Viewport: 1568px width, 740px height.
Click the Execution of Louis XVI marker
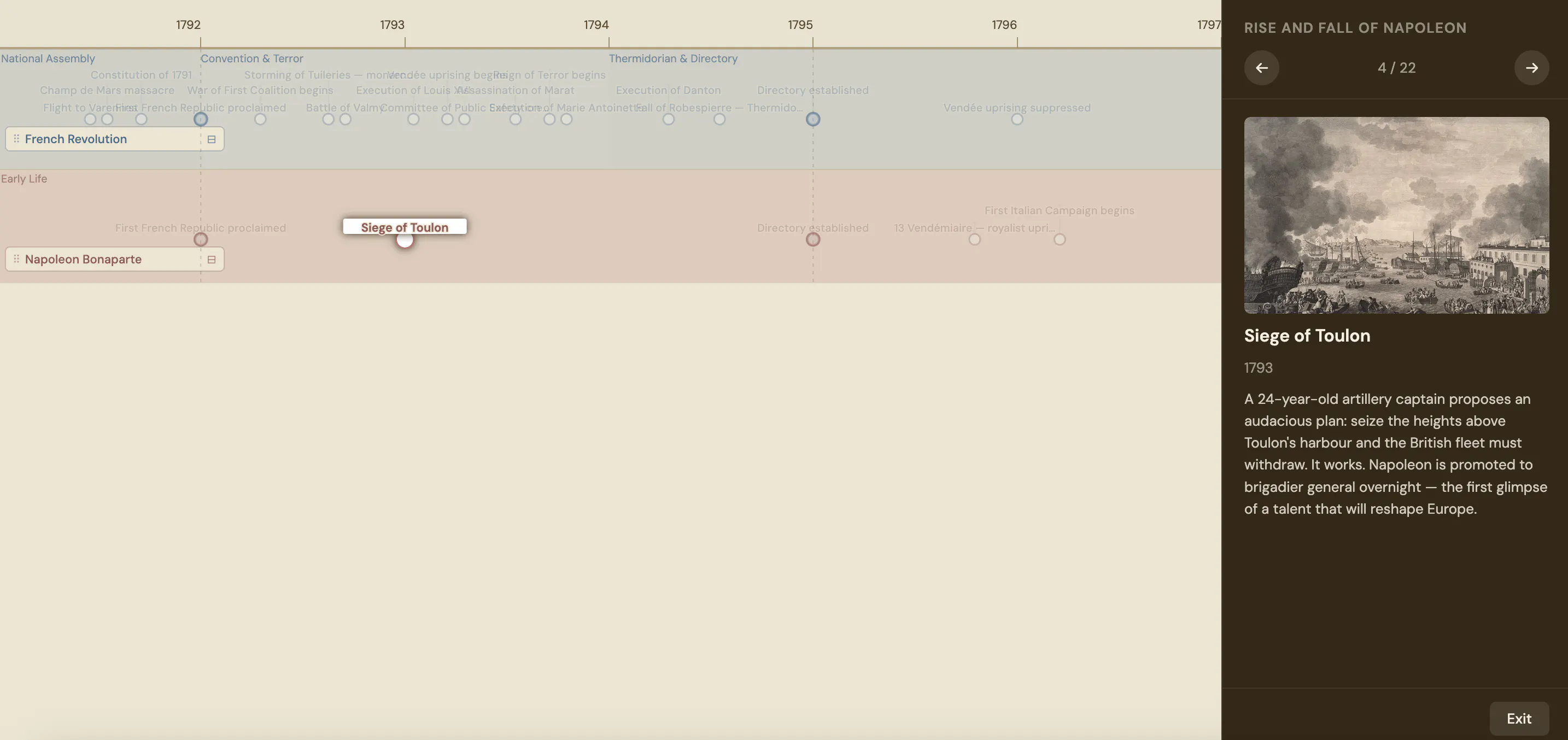pos(413,119)
